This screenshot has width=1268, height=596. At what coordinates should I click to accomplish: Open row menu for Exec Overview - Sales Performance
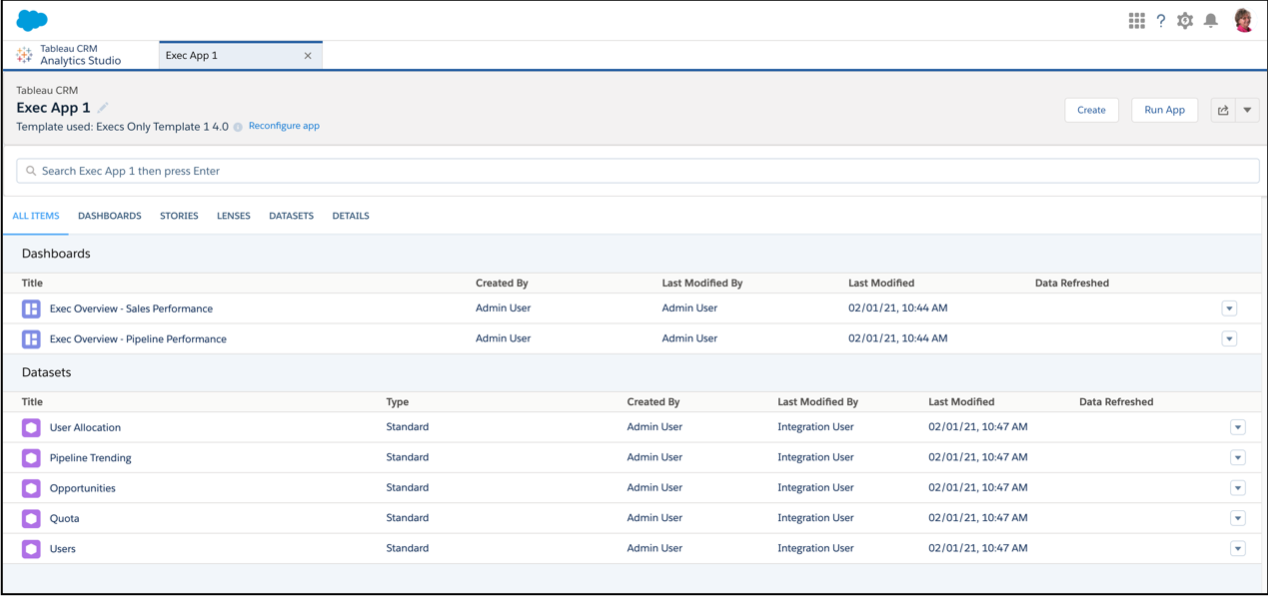(1229, 308)
